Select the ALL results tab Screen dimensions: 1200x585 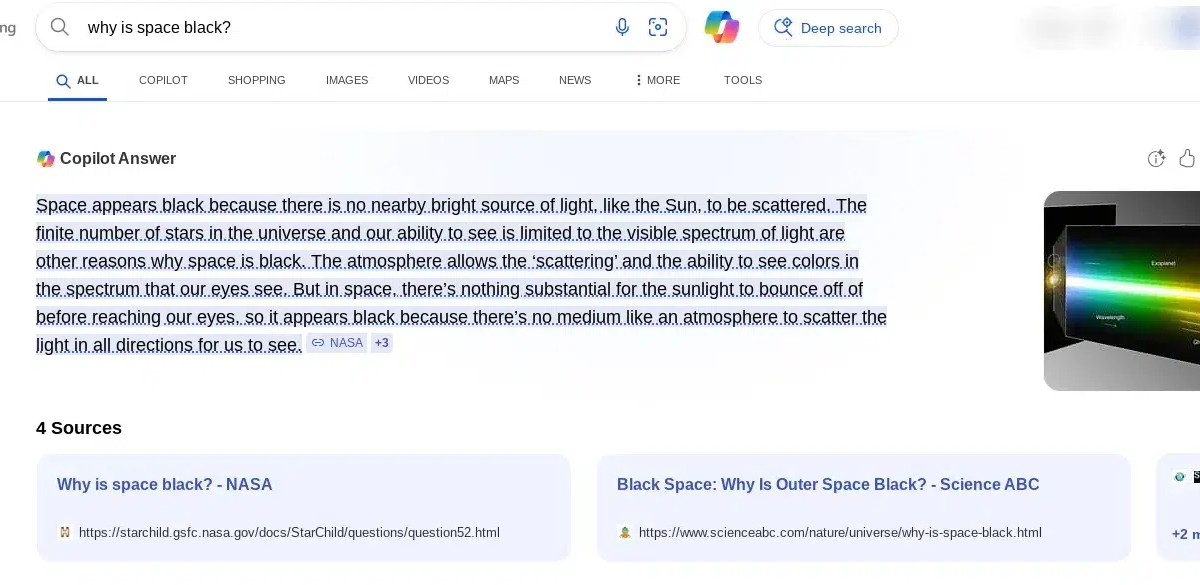[x=77, y=80]
